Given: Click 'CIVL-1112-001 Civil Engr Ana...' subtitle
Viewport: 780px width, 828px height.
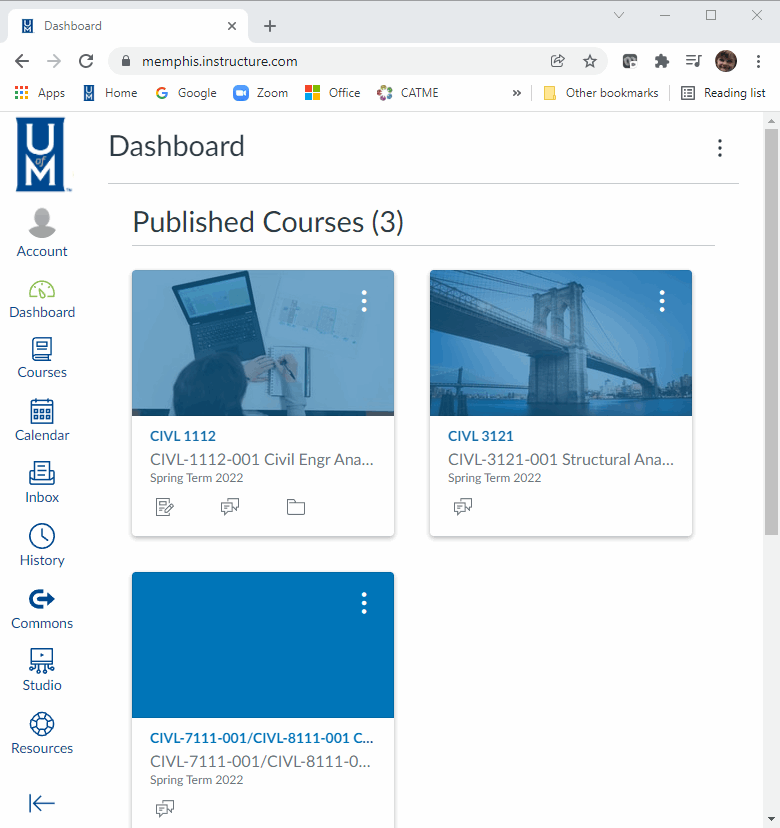Looking at the screenshot, I should point(261,459).
